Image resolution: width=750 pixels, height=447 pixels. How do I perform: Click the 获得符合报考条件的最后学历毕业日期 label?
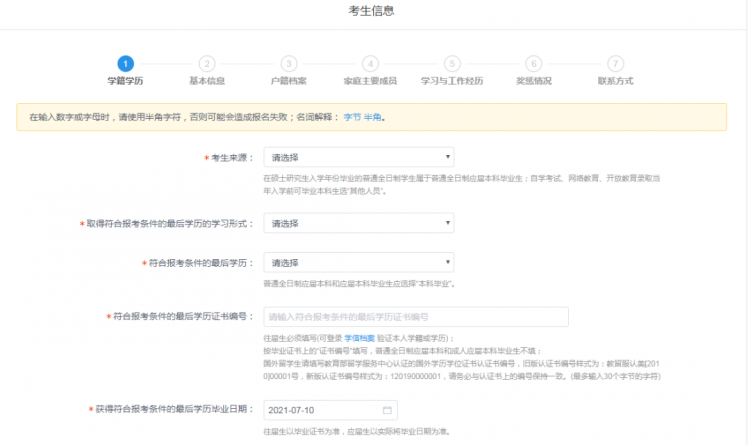171,409
